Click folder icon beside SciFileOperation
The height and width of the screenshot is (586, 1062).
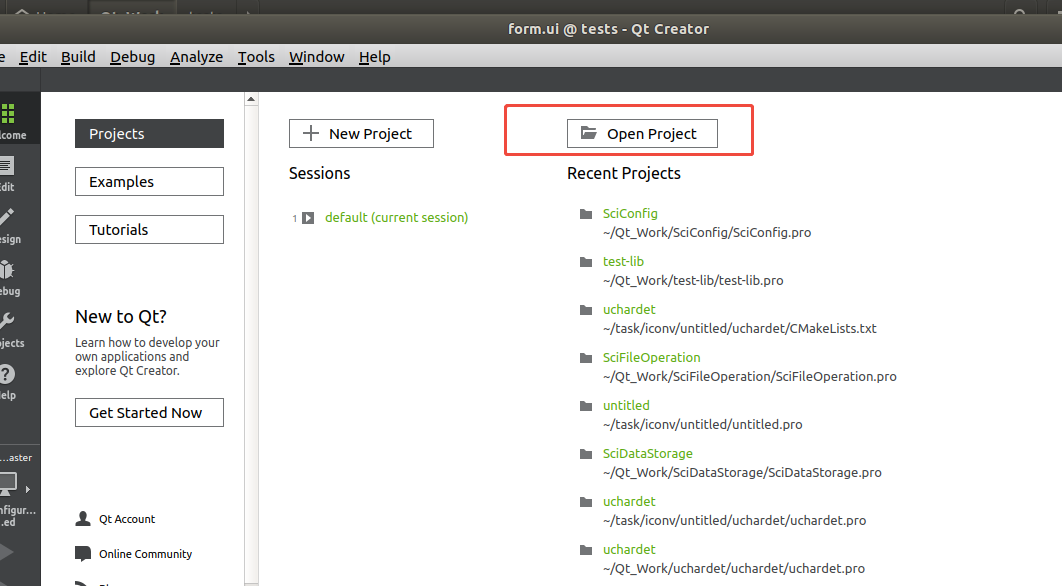[586, 358]
